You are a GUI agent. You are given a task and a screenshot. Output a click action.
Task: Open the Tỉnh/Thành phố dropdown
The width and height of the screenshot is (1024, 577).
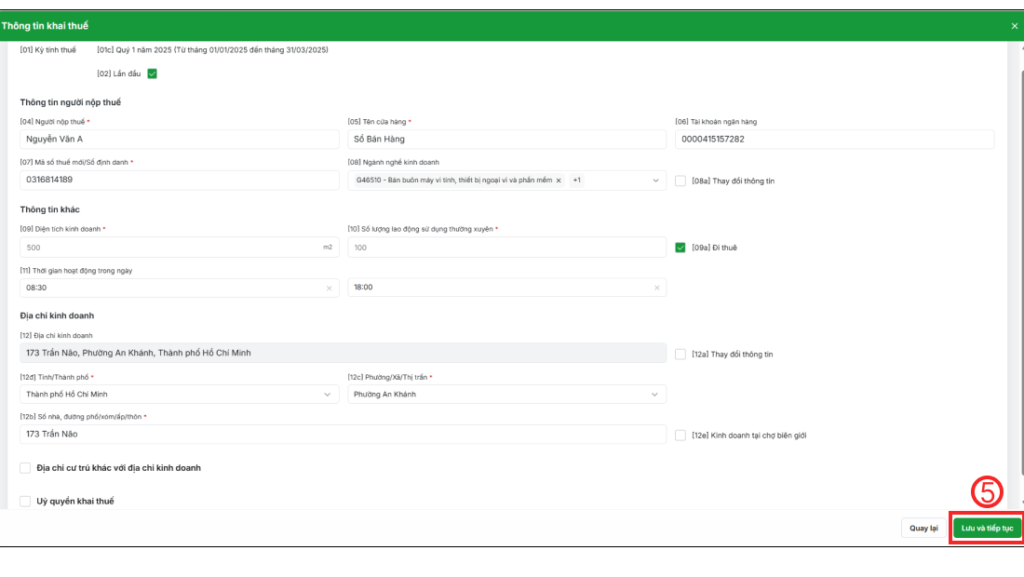tap(328, 395)
